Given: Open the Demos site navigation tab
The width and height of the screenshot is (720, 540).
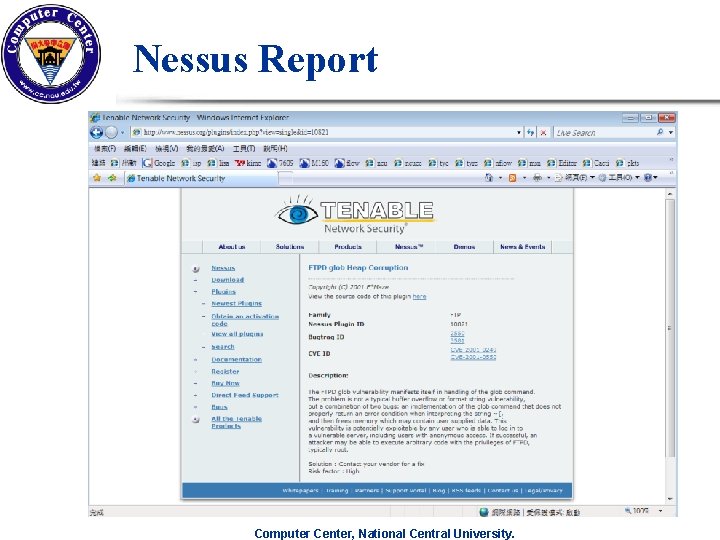Looking at the screenshot, I should 464,247.
